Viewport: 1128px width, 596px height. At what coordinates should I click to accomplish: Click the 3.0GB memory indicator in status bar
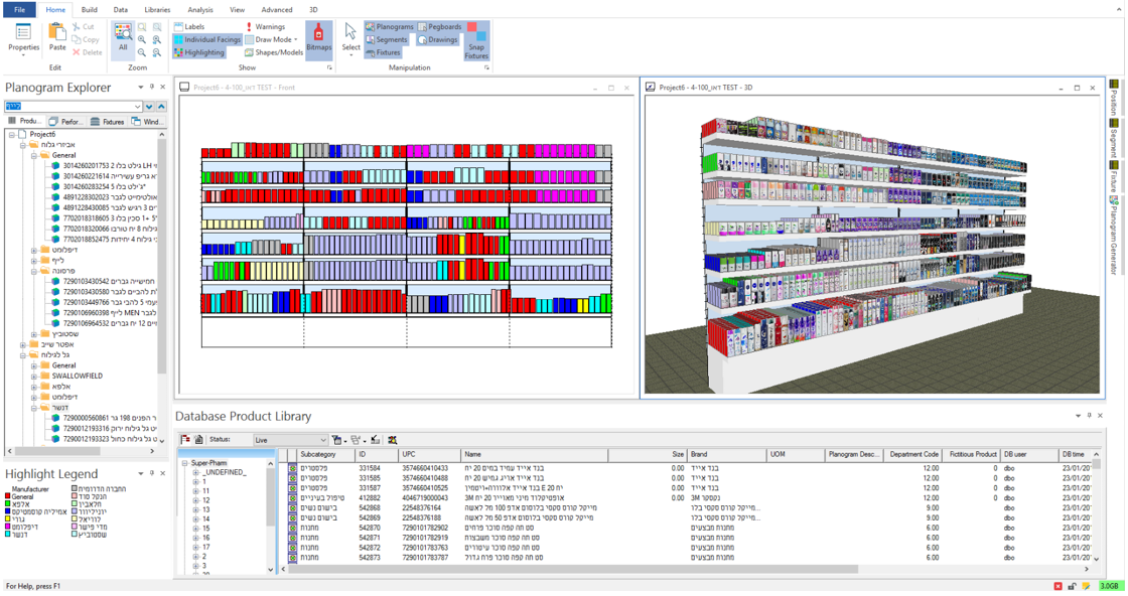pyautogui.click(x=1110, y=586)
